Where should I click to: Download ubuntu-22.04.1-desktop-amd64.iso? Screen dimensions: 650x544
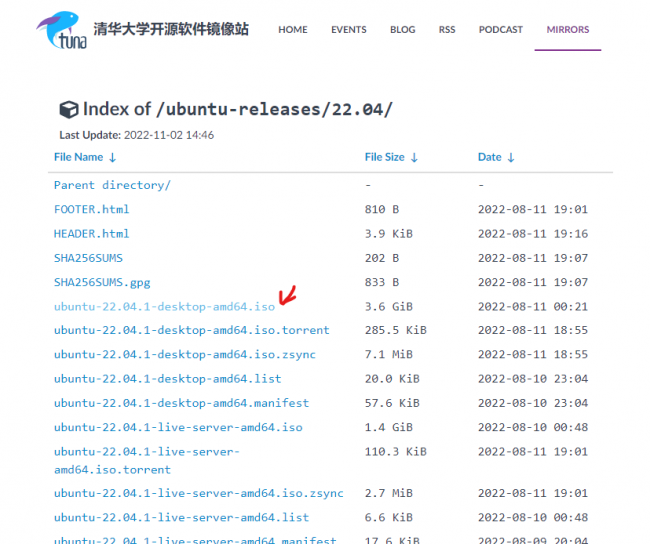coord(165,306)
